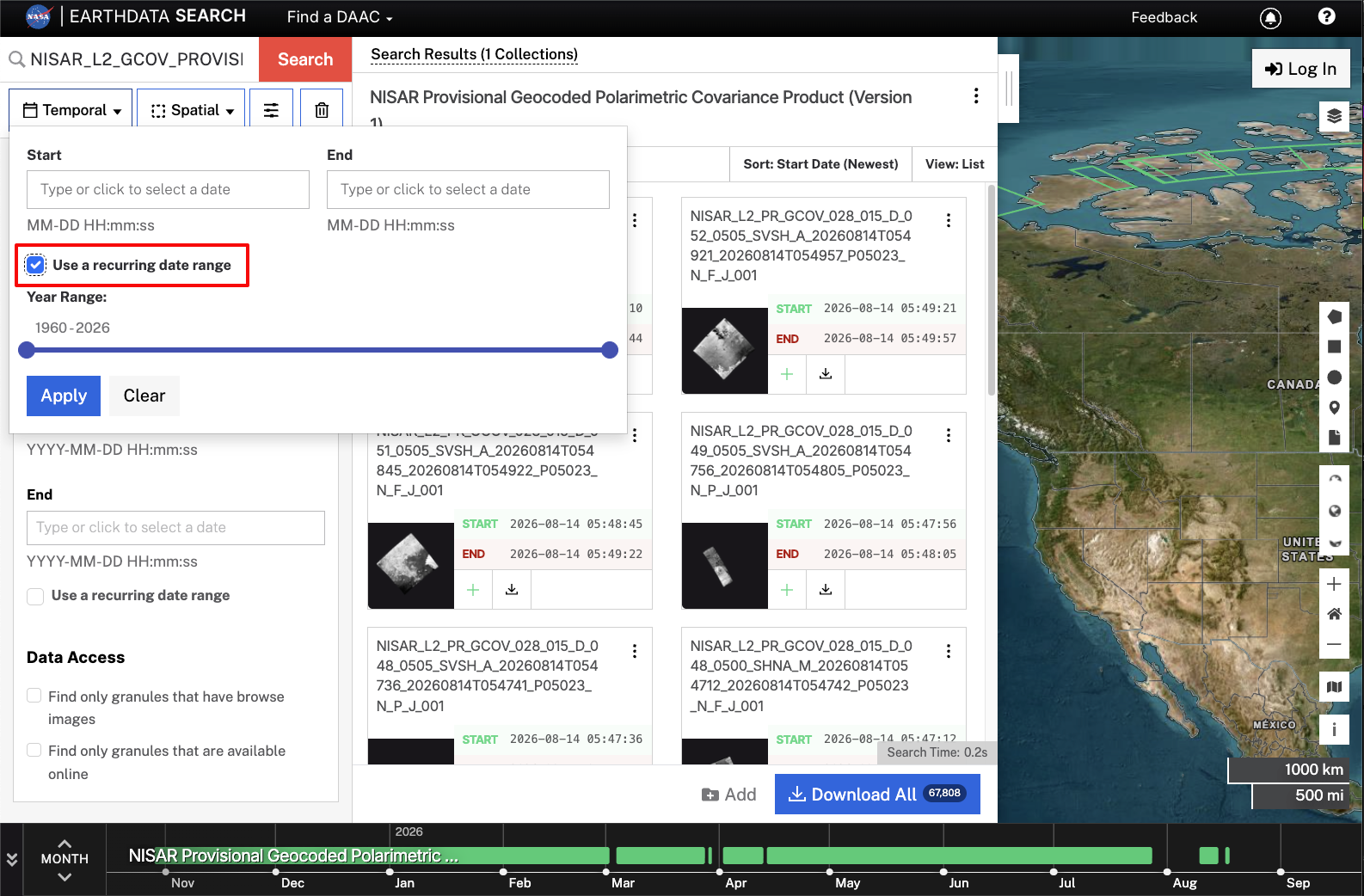Screen dimensions: 1364x896
Task: Click the NISAR_L2_GCOV search box
Action: [136, 59]
